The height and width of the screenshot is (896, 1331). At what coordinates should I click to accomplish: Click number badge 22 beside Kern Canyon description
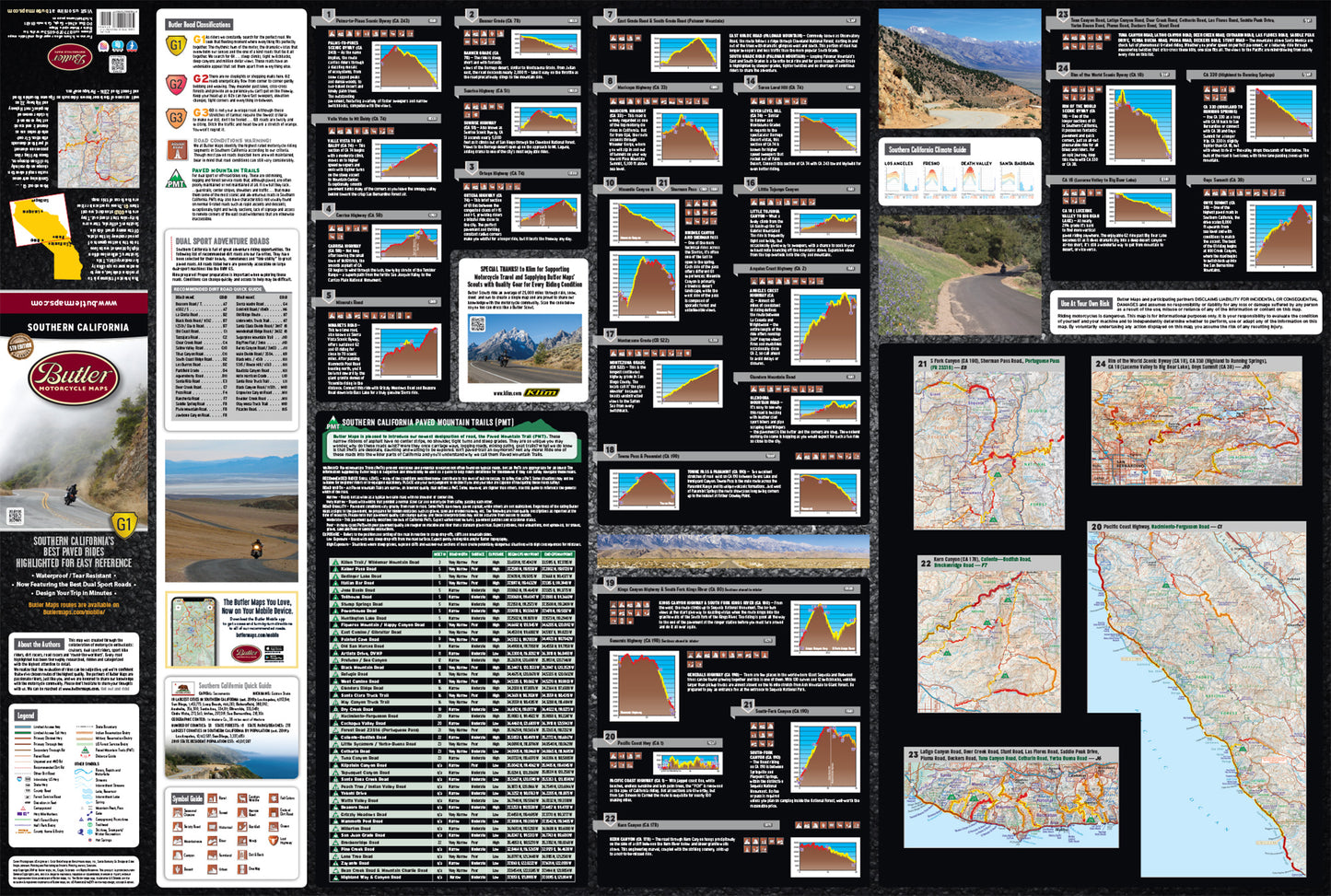tap(610, 819)
